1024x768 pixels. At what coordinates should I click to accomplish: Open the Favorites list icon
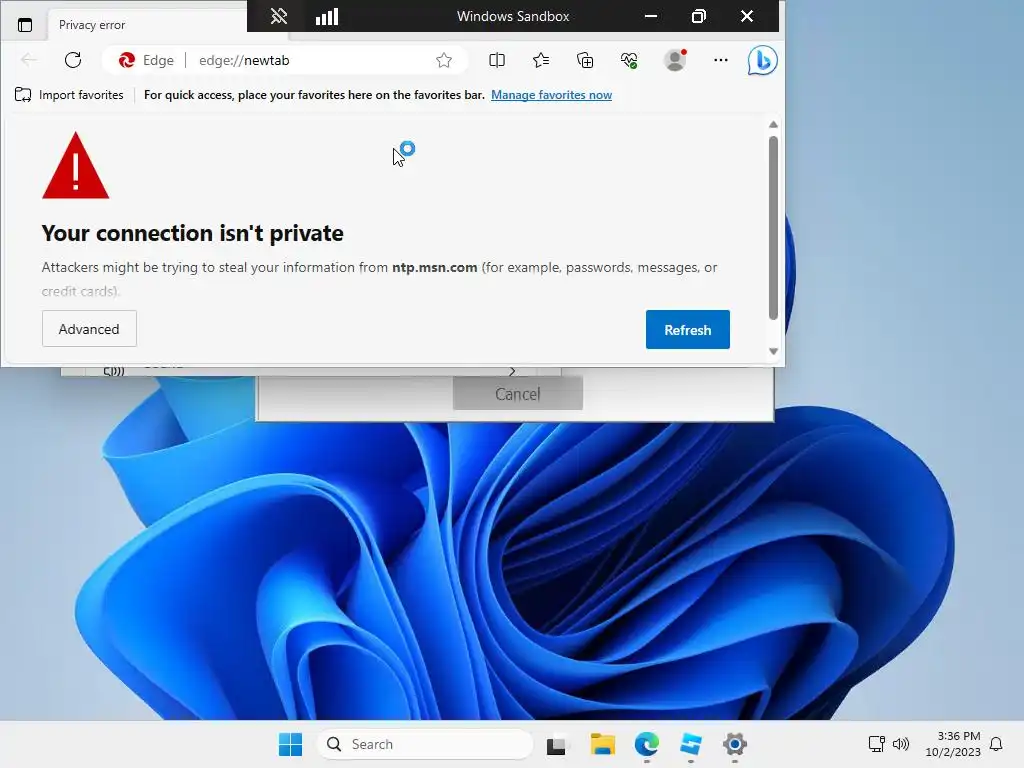click(541, 60)
